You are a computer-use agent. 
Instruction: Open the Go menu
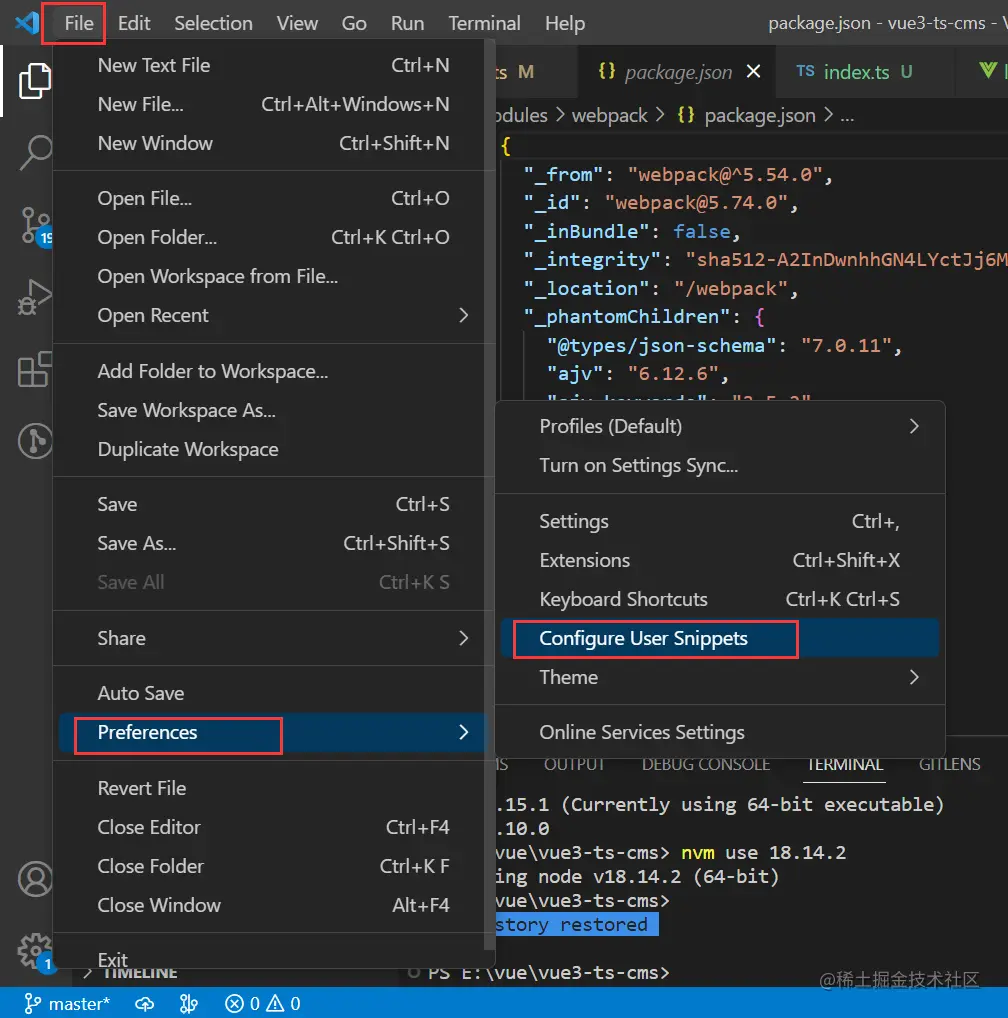coord(354,23)
